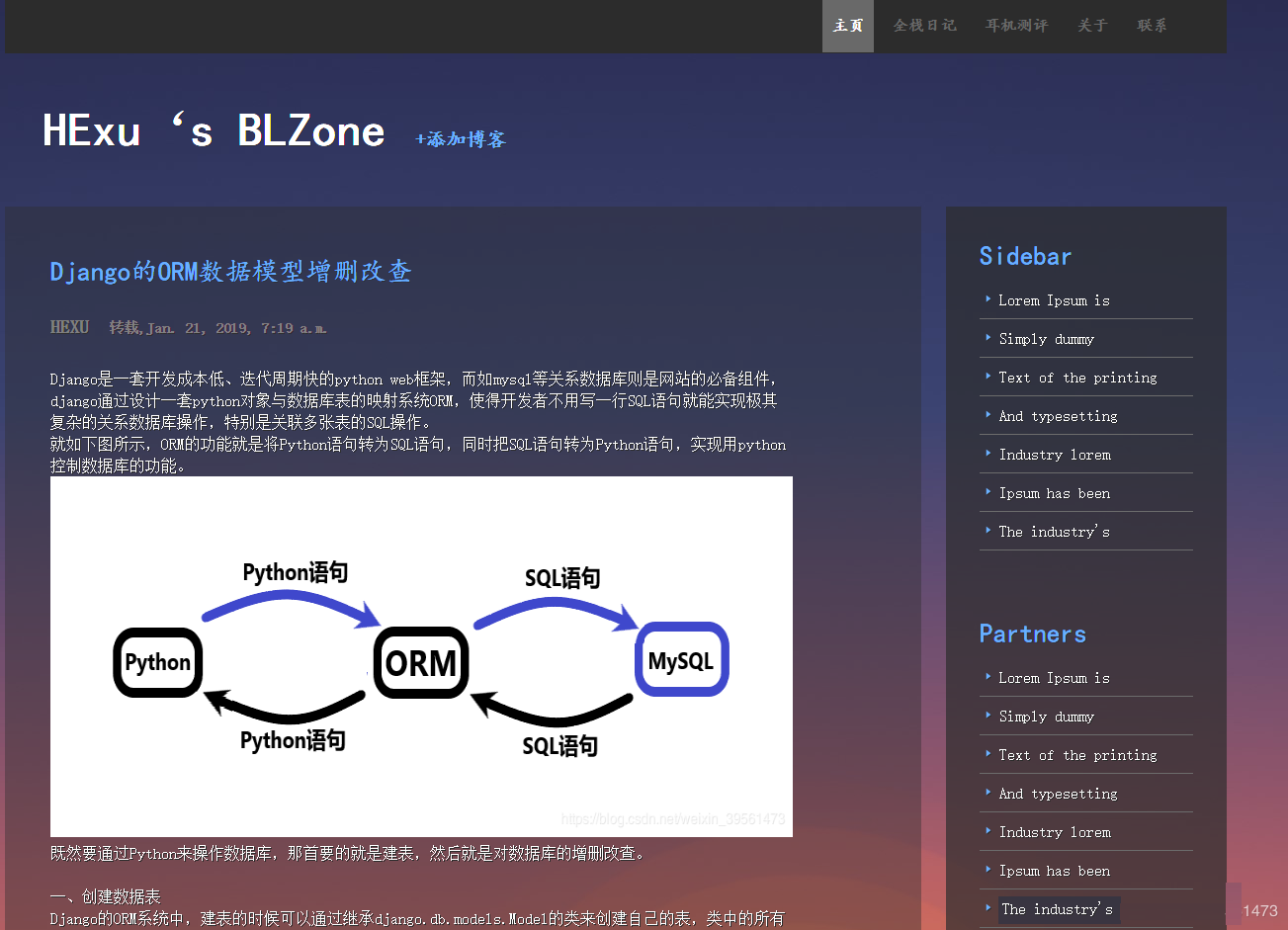
Task: Click the Python ORM MySQL diagram image
Action: [x=421, y=656]
